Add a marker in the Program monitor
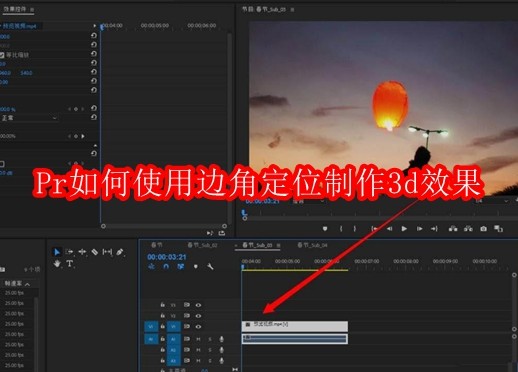Image resolution: width=518 pixels, height=372 pixels. coord(325,229)
